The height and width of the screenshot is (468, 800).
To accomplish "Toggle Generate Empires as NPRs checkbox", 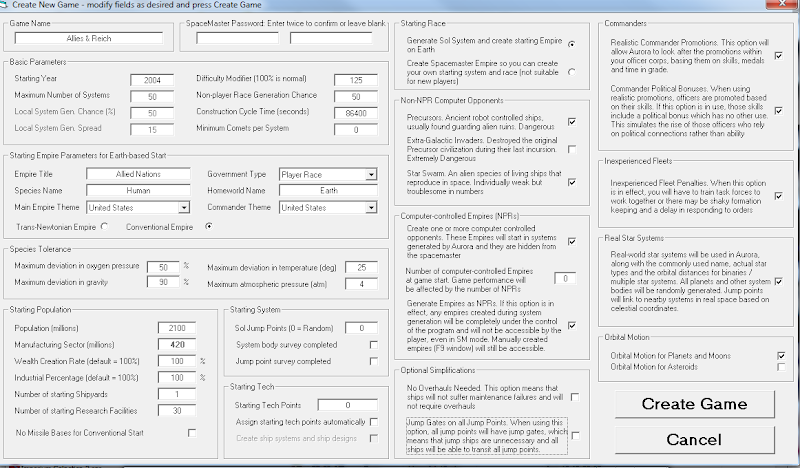I will 572,325.
